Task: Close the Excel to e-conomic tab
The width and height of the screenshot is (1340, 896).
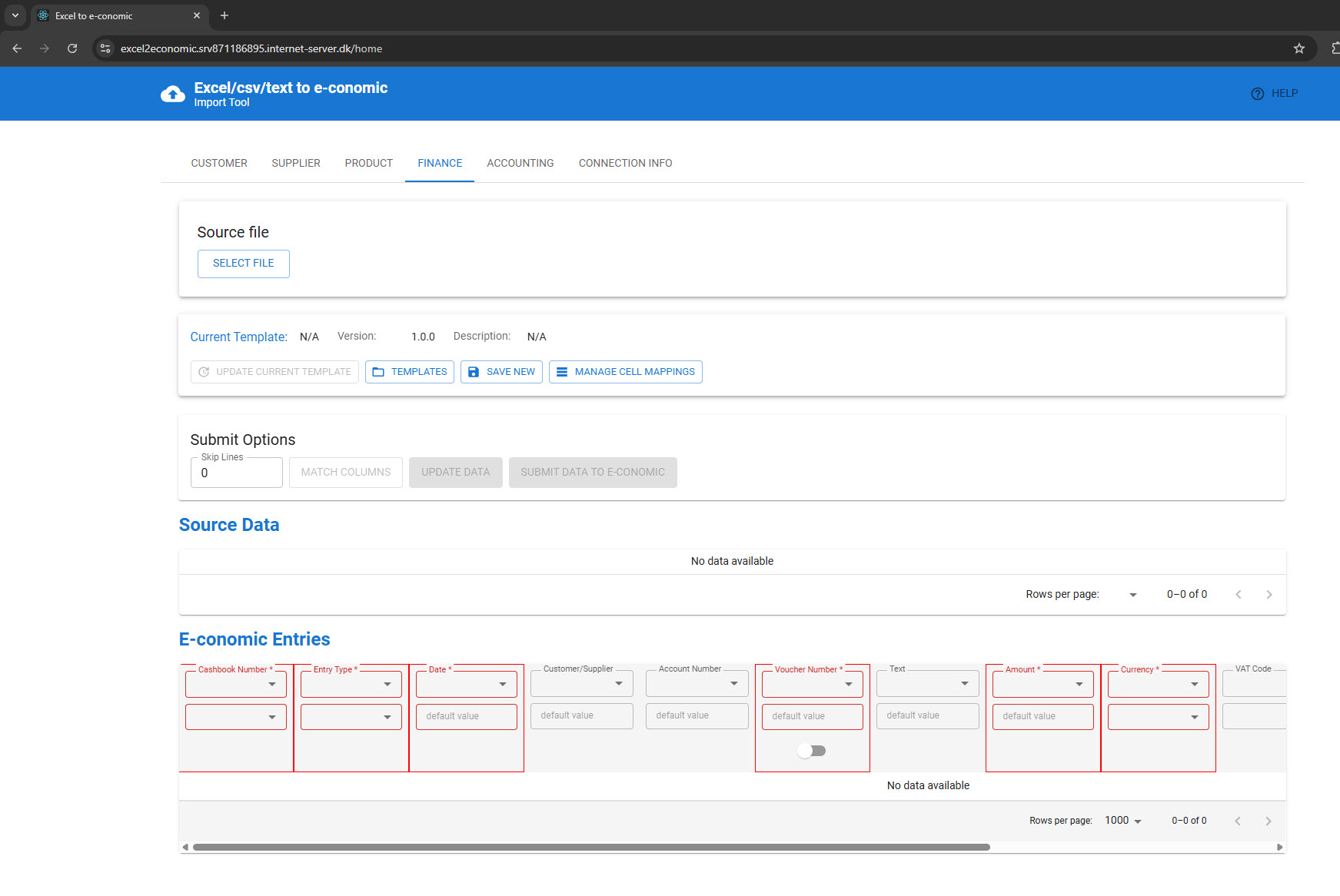Action: click(197, 15)
